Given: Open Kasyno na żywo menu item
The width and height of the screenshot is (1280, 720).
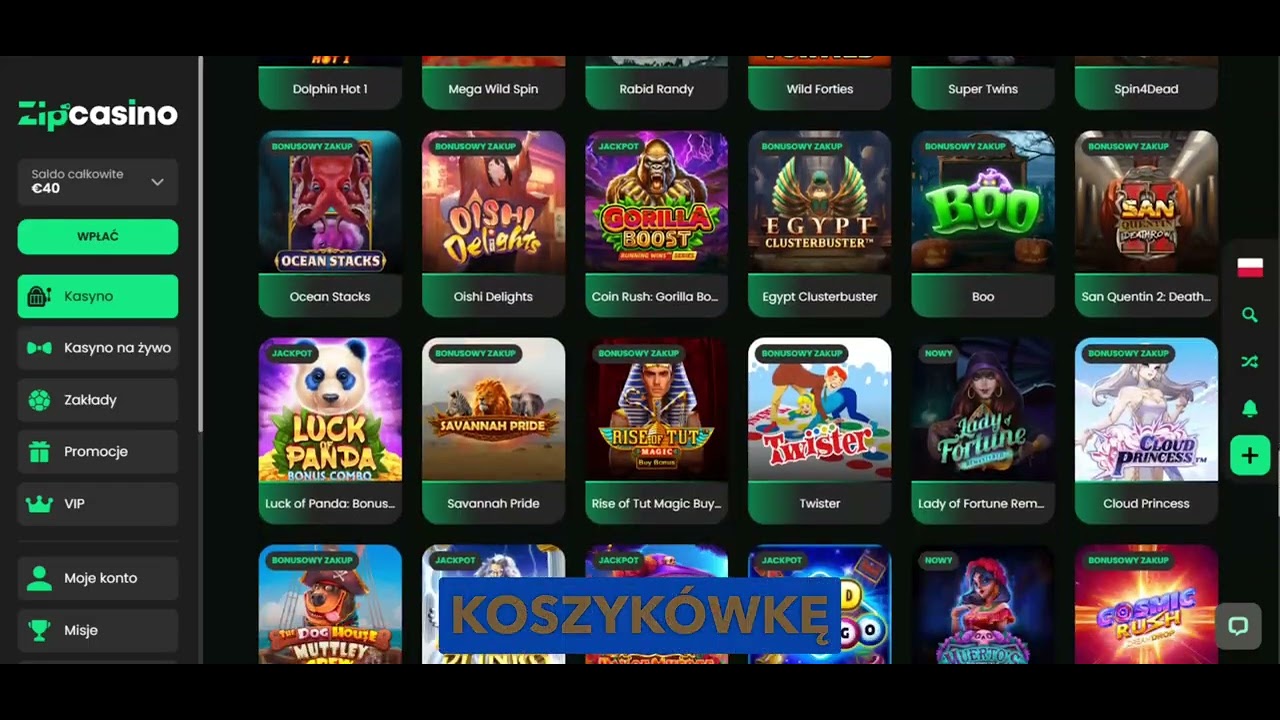Looking at the screenshot, I should (x=98, y=348).
